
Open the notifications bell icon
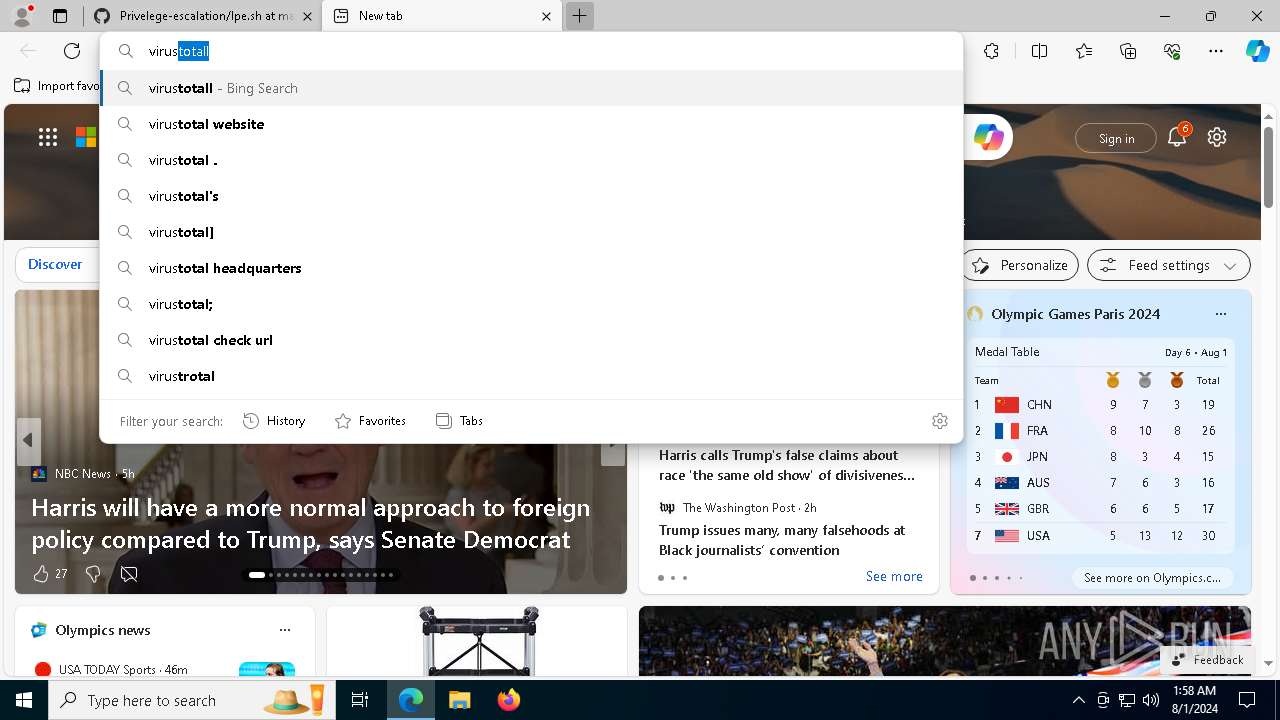click(x=1176, y=138)
